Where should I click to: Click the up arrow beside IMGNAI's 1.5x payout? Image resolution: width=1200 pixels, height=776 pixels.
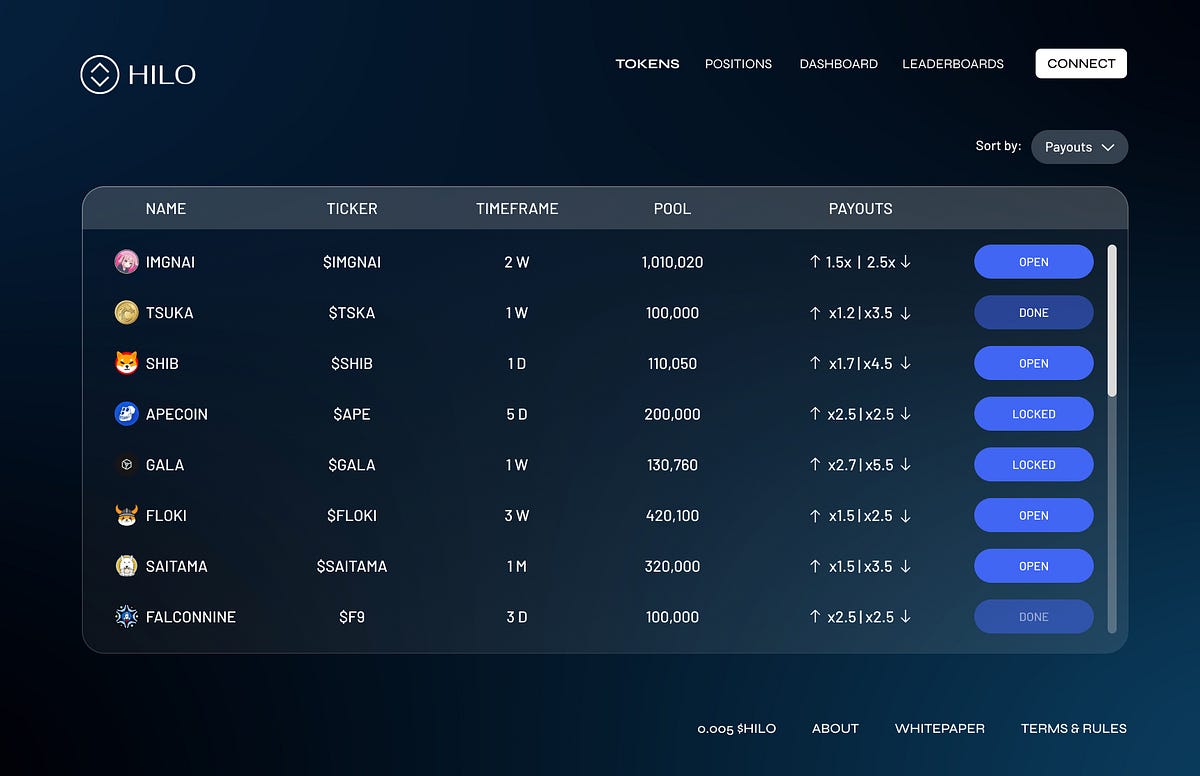[814, 261]
